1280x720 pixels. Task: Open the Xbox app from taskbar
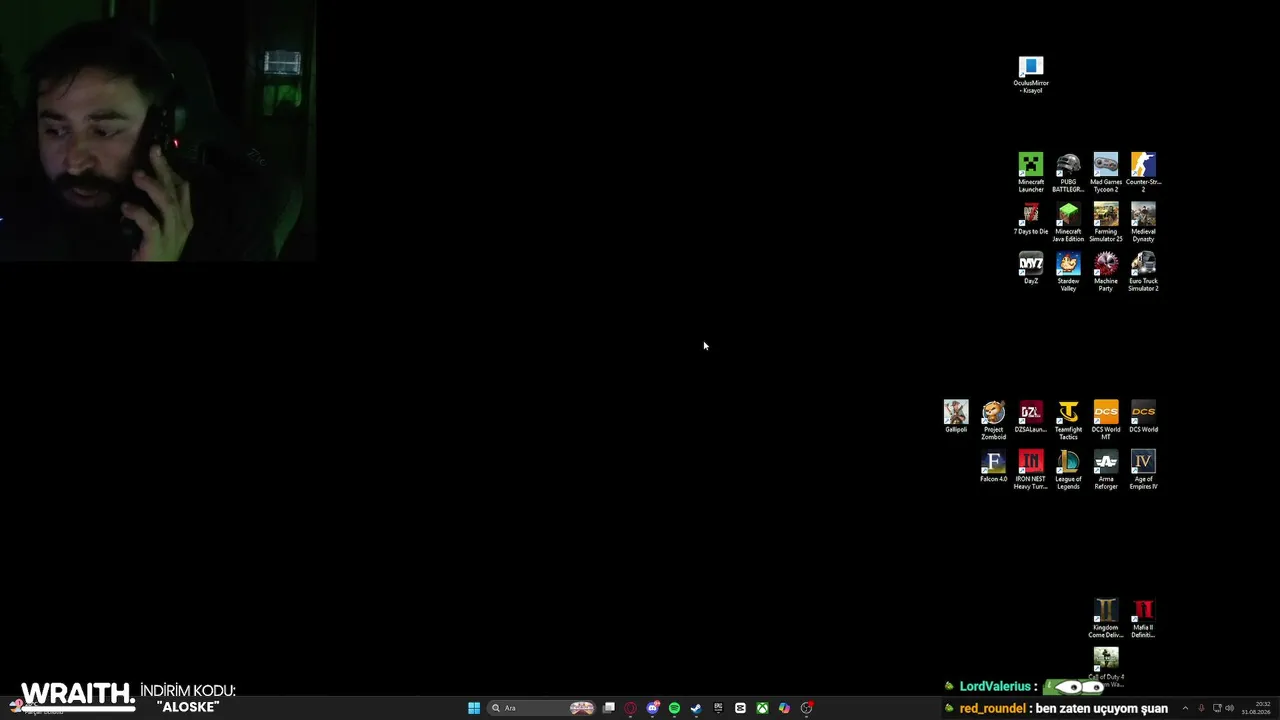point(762,708)
